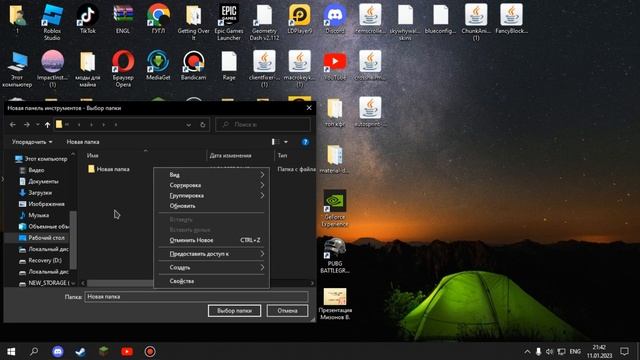Image resolution: width=640 pixels, height=360 pixels.
Task: Click the search box in folder dialog
Action: 263,124
